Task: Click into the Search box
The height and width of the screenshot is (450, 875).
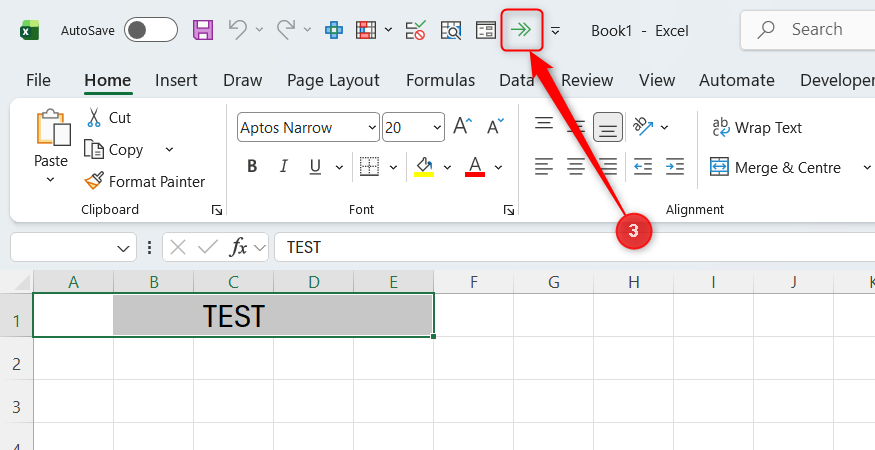Action: point(809,30)
